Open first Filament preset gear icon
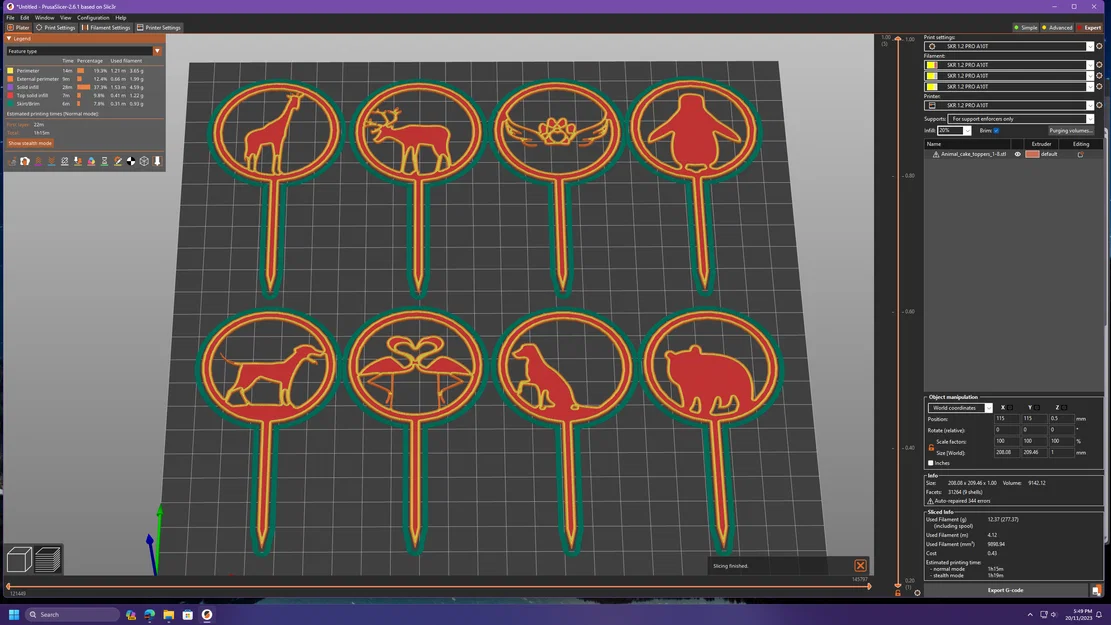 tap(1099, 64)
